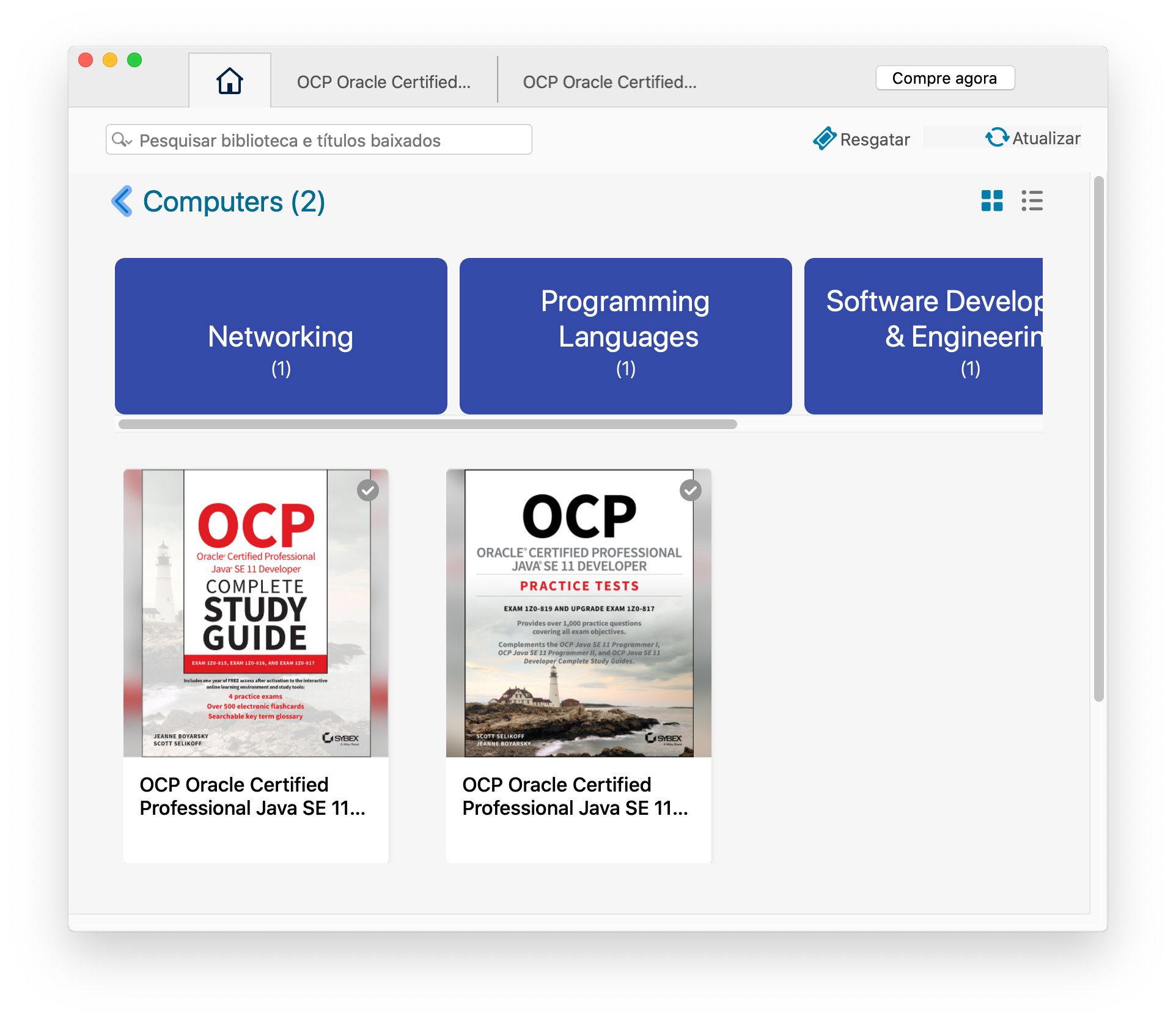Open the Networking category tile
1176x1022 pixels.
tap(281, 336)
